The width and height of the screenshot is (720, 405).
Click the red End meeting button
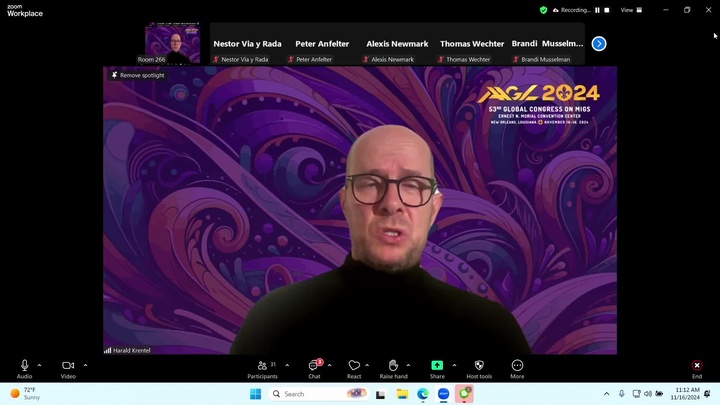tap(697, 366)
